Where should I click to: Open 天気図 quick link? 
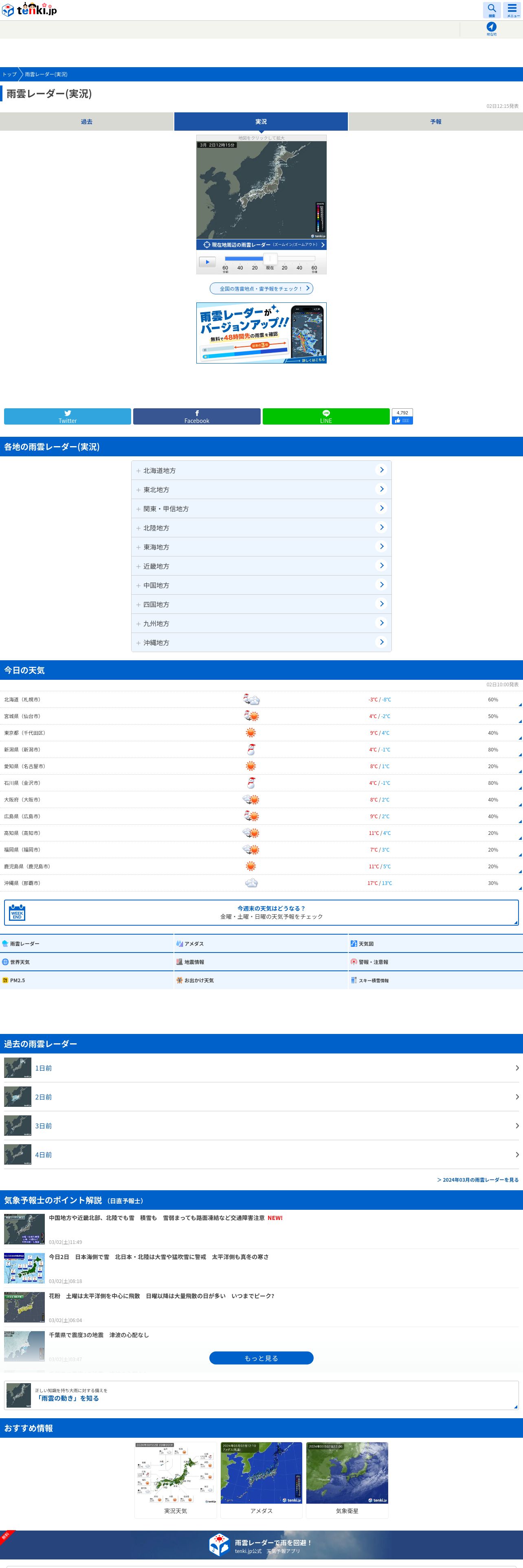pyautogui.click(x=436, y=944)
